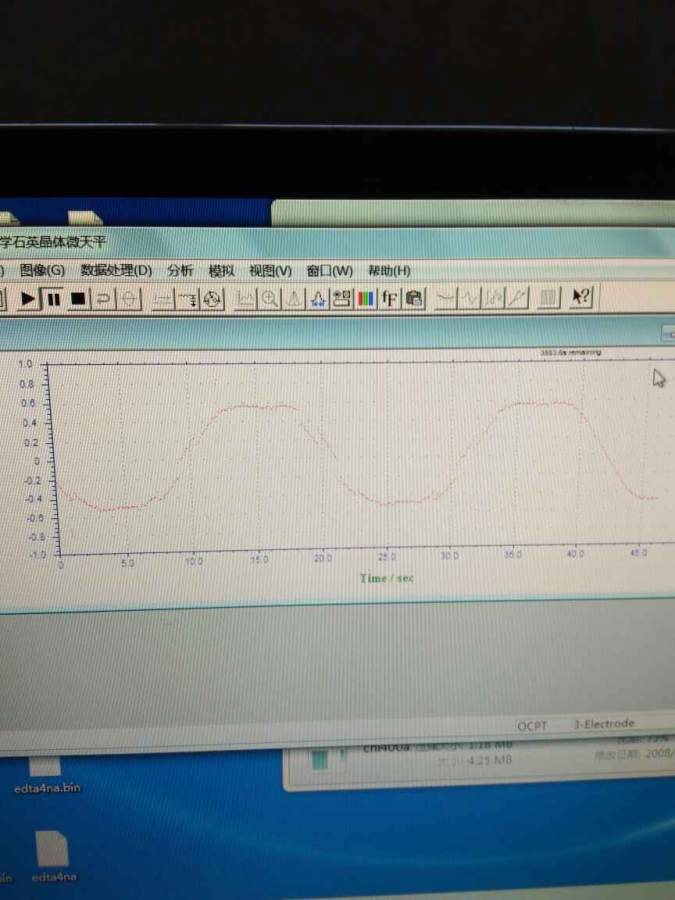Open the Graph Options icon
675x900 pixels.
click(342, 298)
